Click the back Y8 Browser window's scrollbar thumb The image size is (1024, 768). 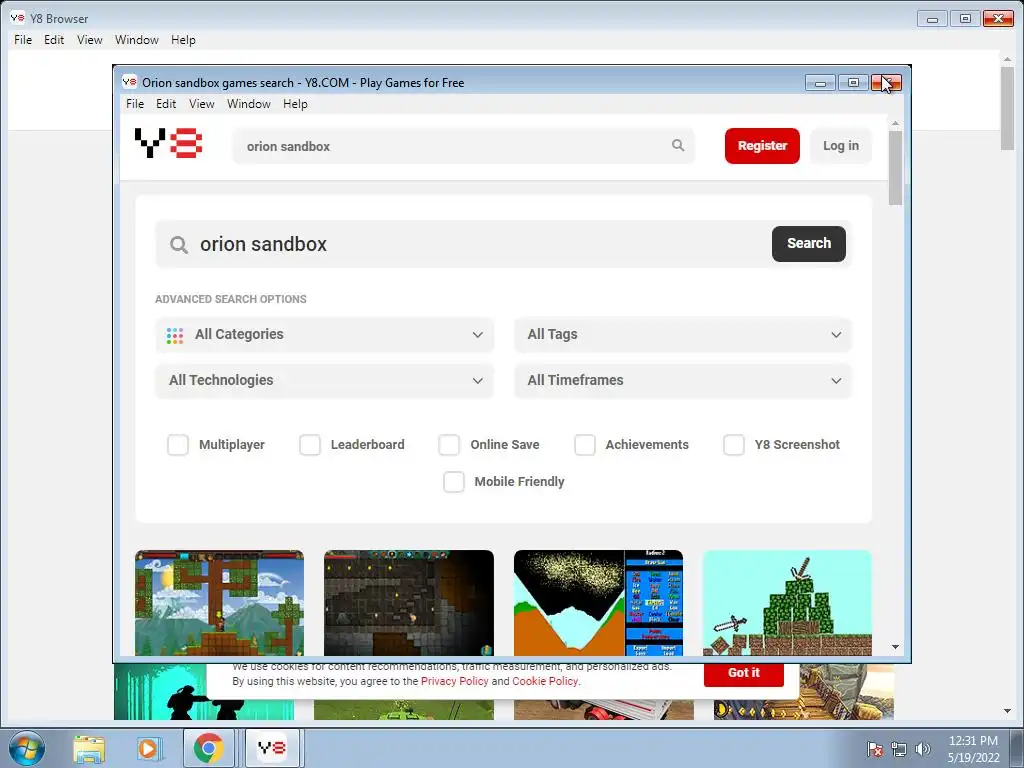click(x=1006, y=108)
